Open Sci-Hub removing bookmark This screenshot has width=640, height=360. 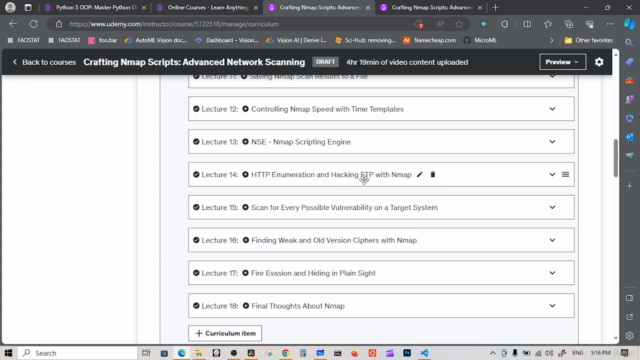[365, 40]
